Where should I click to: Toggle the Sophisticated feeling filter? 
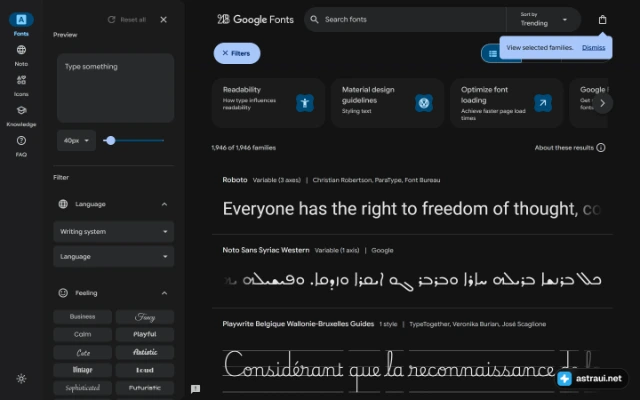pyautogui.click(x=82, y=388)
